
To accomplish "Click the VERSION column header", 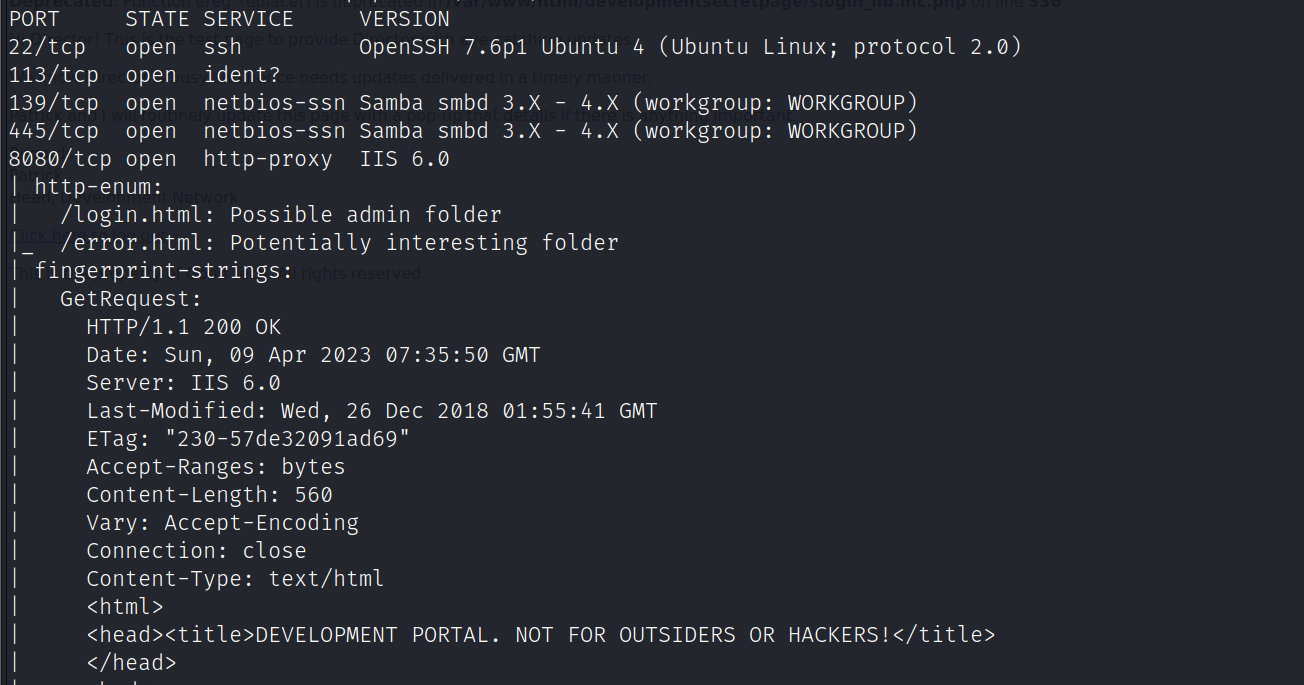I will [405, 19].
